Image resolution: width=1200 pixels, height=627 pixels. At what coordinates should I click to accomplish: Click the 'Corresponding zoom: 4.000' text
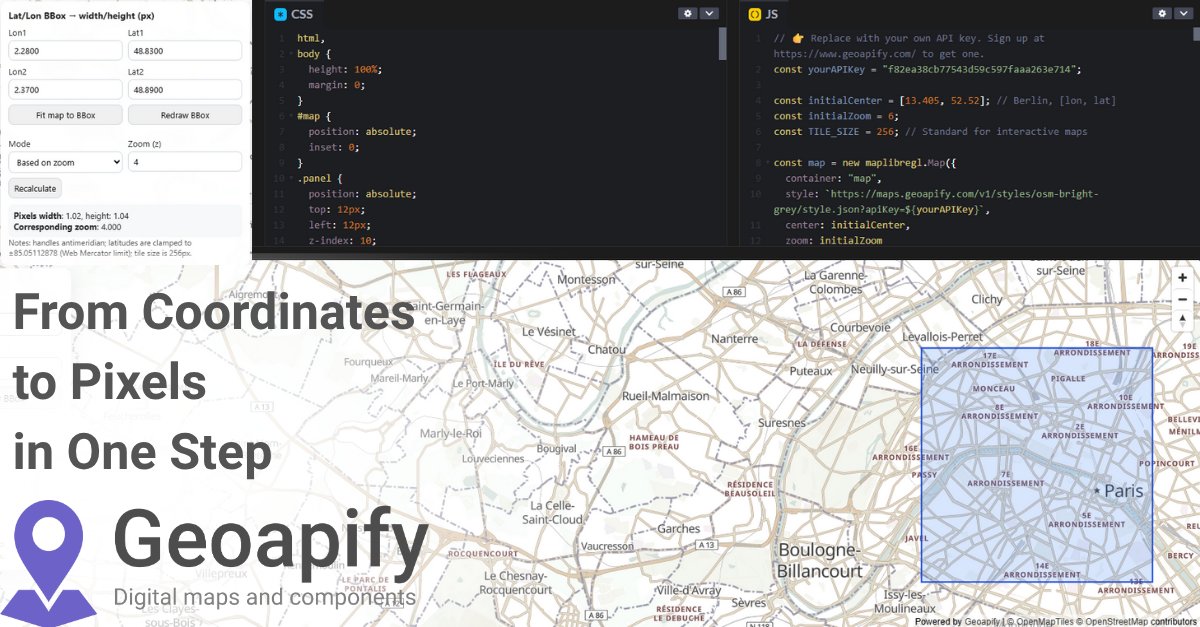67,226
